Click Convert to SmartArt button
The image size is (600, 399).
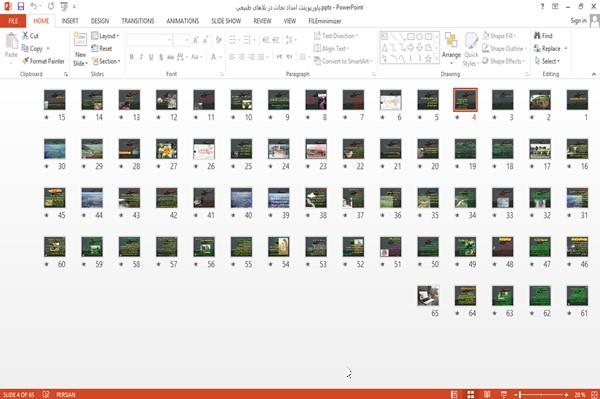[343, 61]
